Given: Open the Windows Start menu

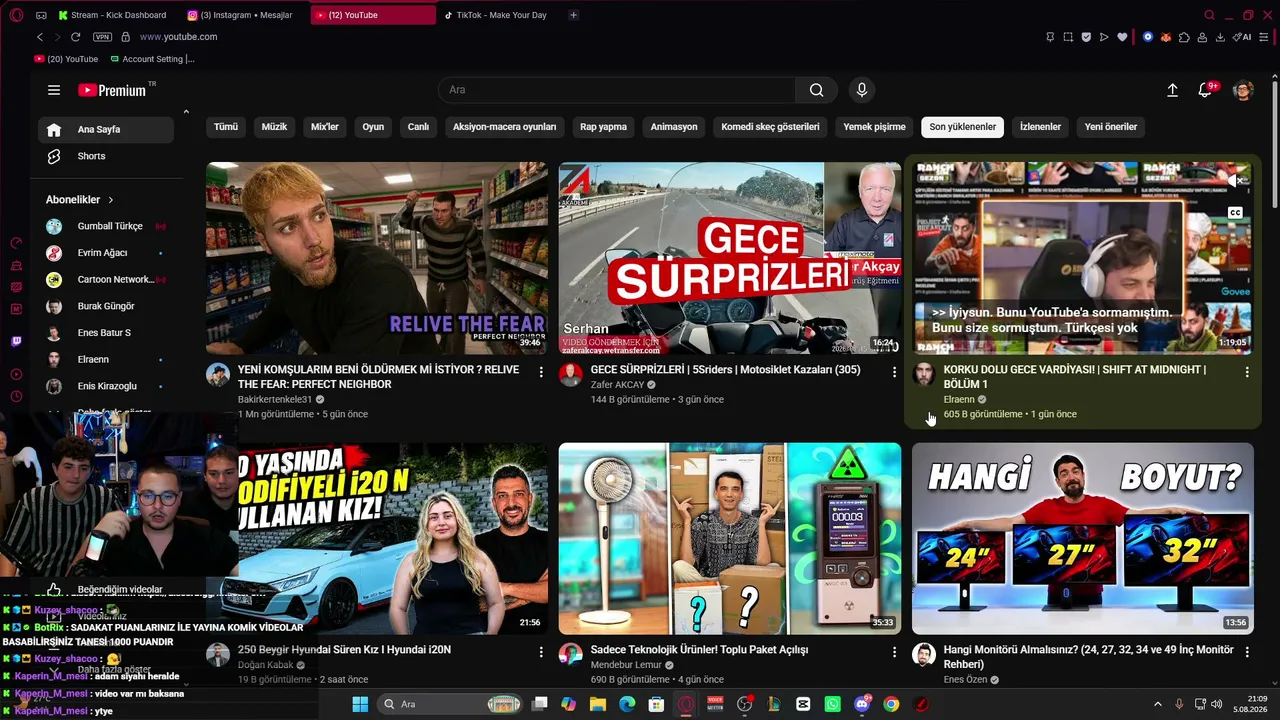Looking at the screenshot, I should point(360,704).
